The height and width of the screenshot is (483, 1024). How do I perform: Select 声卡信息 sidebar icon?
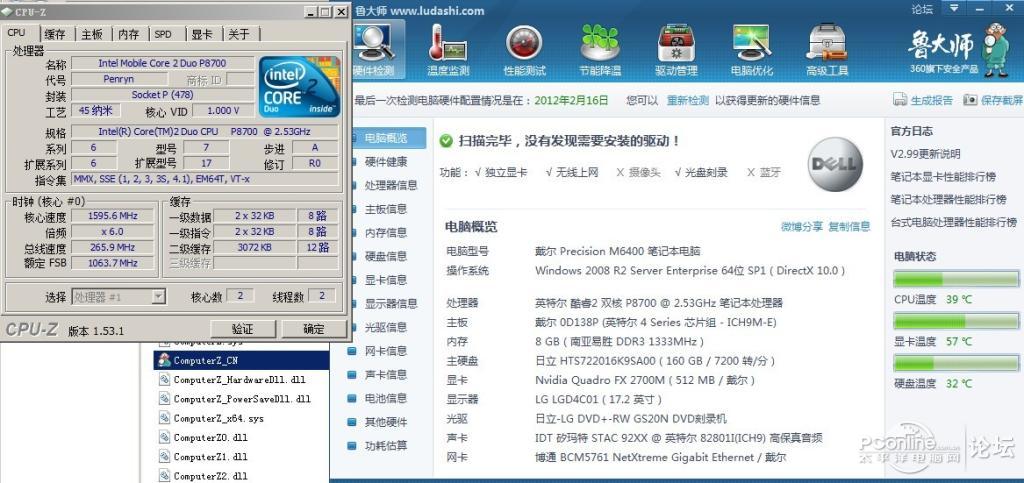[353, 375]
